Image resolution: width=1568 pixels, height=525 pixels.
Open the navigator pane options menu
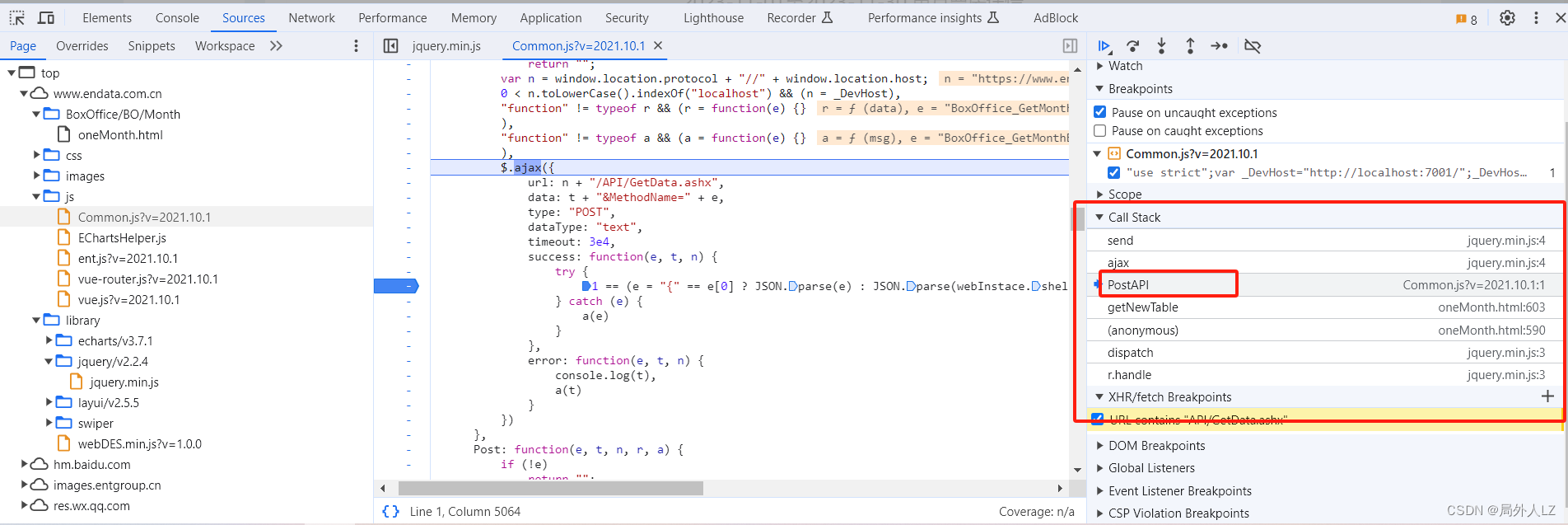[356, 46]
